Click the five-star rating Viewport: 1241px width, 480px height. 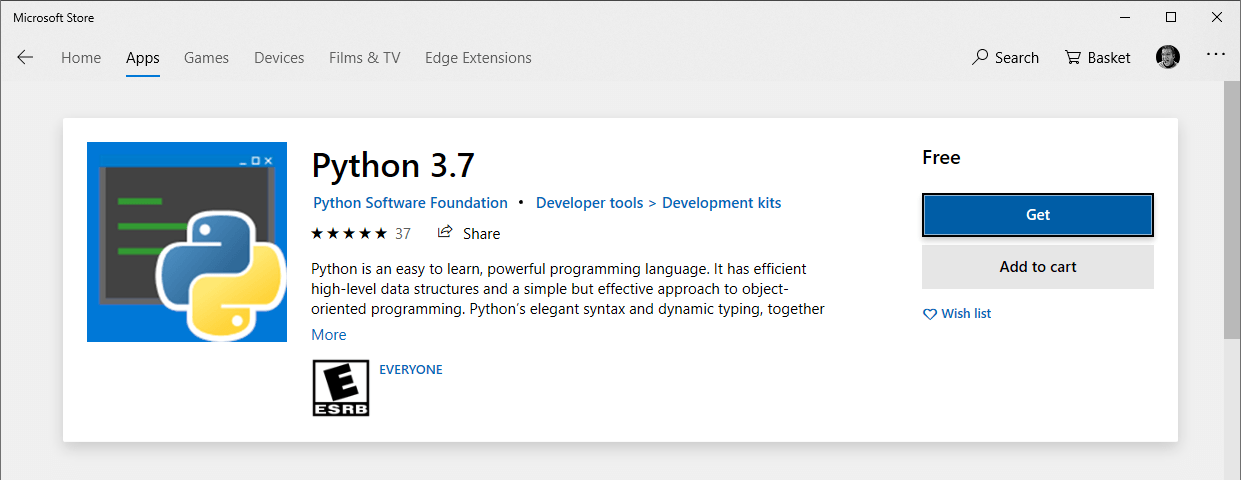pos(349,233)
